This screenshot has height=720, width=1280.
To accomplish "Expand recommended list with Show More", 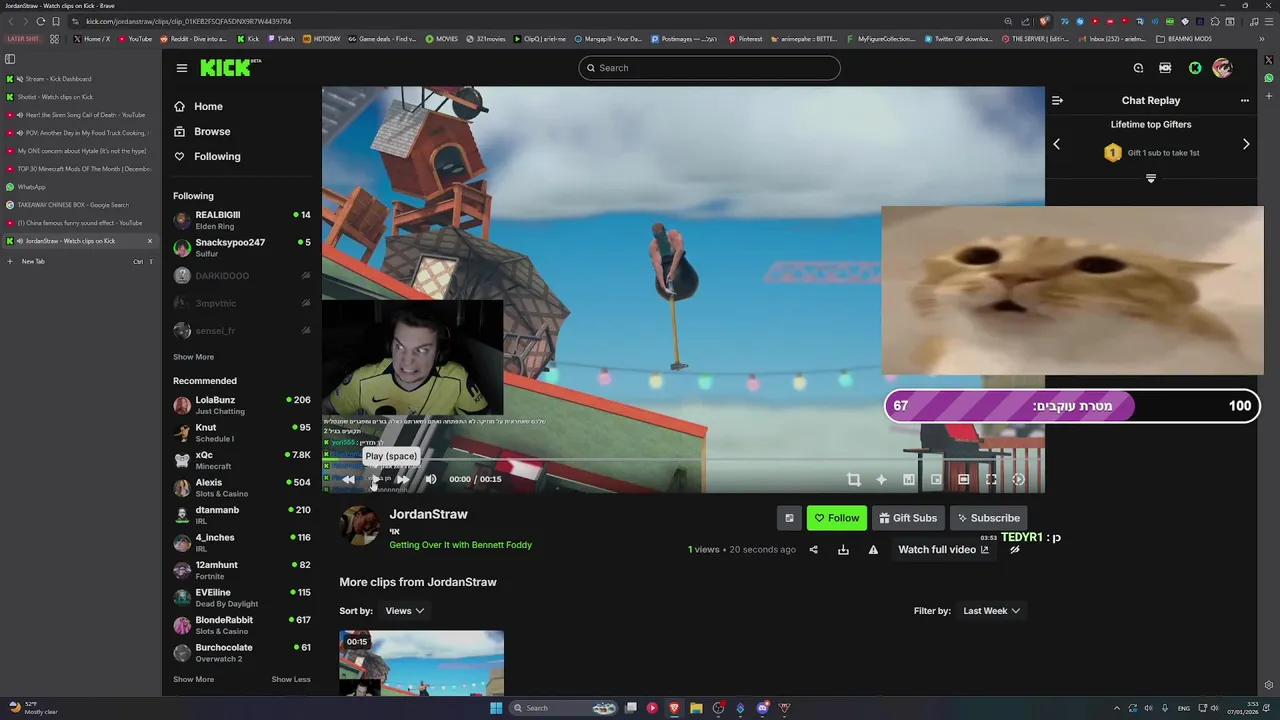I will 193,680.
